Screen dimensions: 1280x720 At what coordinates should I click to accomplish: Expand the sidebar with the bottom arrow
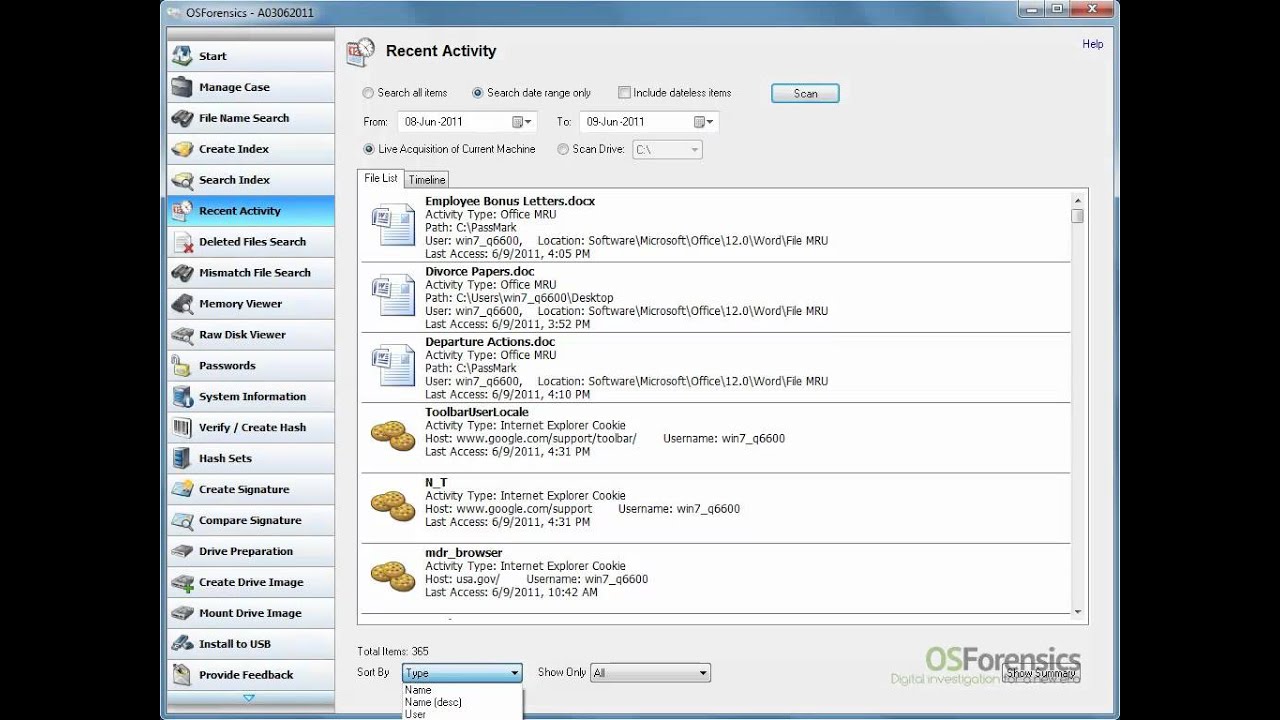click(x=249, y=698)
